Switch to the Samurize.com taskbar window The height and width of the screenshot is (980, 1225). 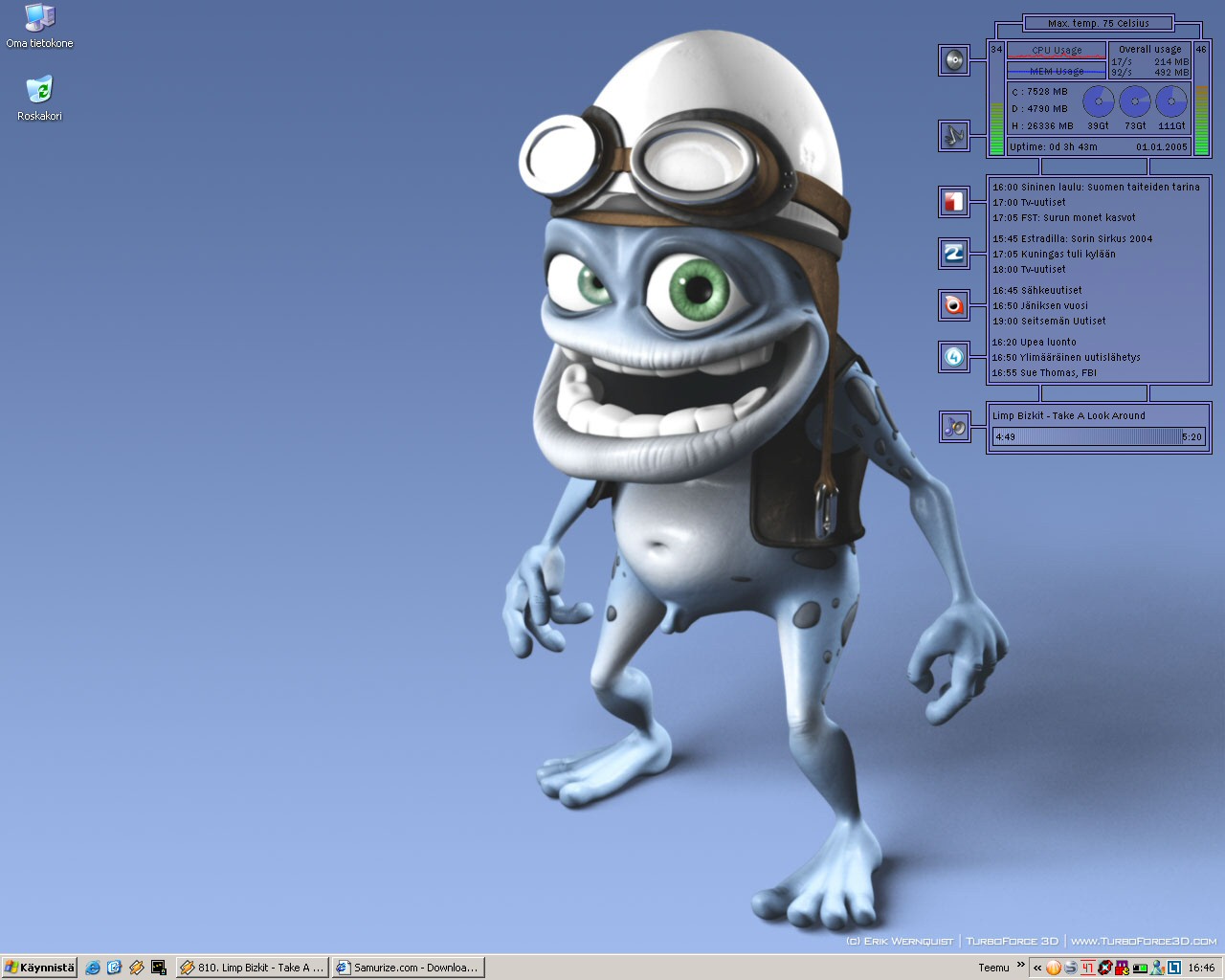pos(409,968)
